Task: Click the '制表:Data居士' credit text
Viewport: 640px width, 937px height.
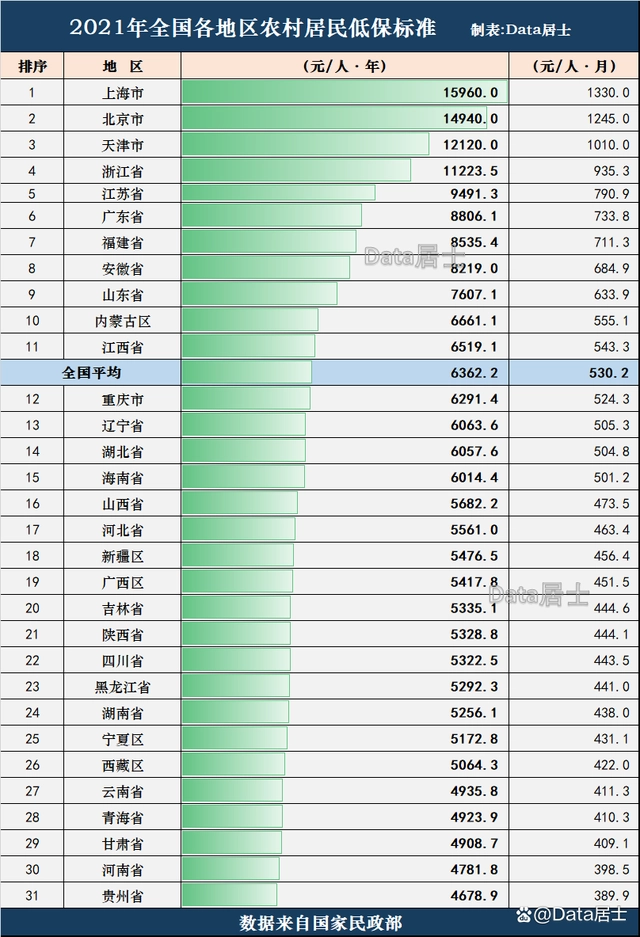Action: 520,30
